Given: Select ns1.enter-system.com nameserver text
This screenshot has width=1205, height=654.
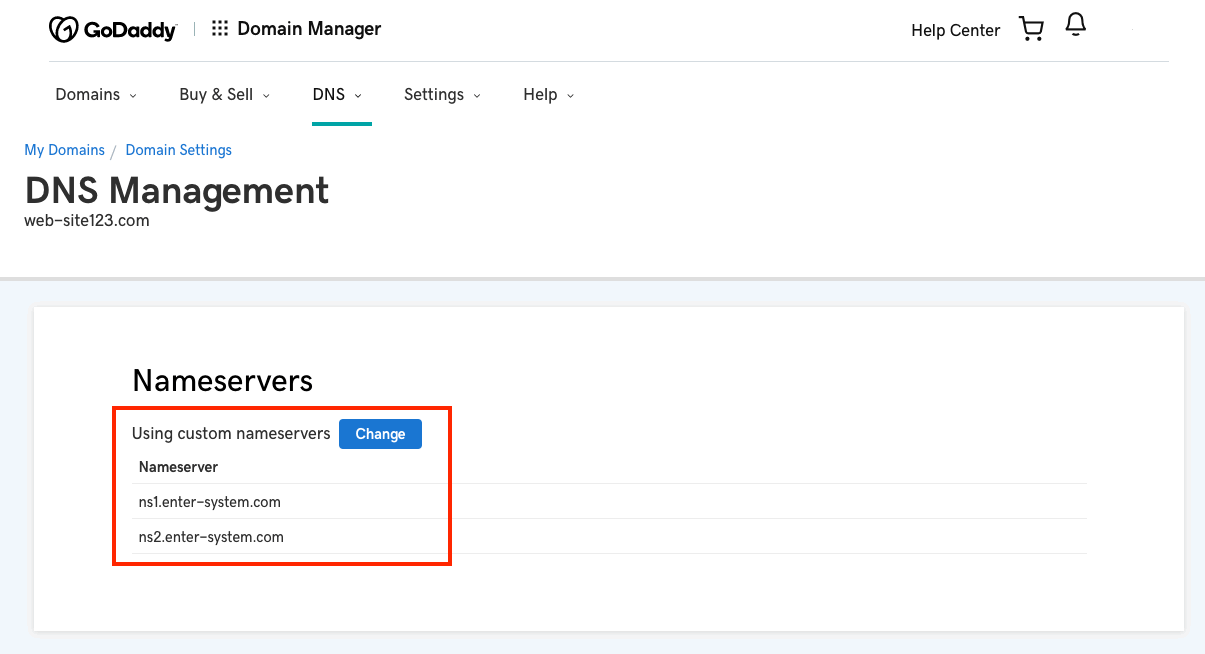Looking at the screenshot, I should (x=211, y=502).
